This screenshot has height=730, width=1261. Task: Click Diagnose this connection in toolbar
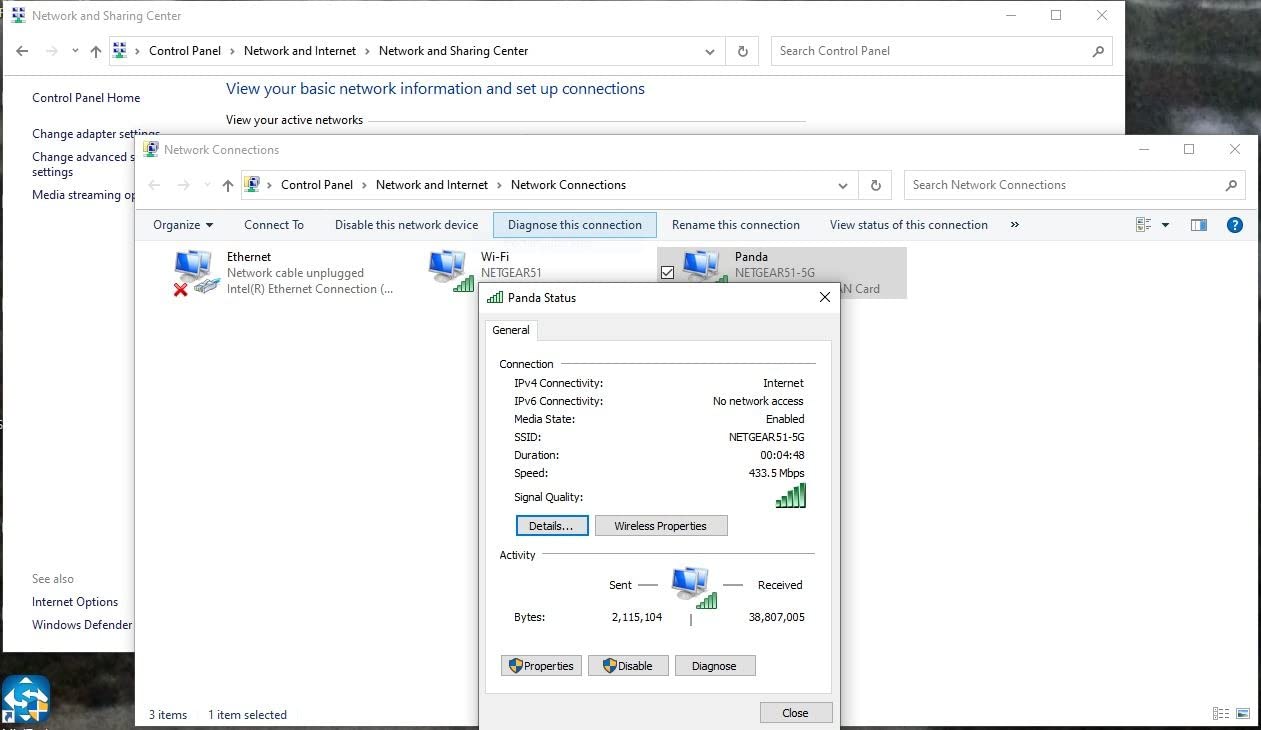click(574, 225)
